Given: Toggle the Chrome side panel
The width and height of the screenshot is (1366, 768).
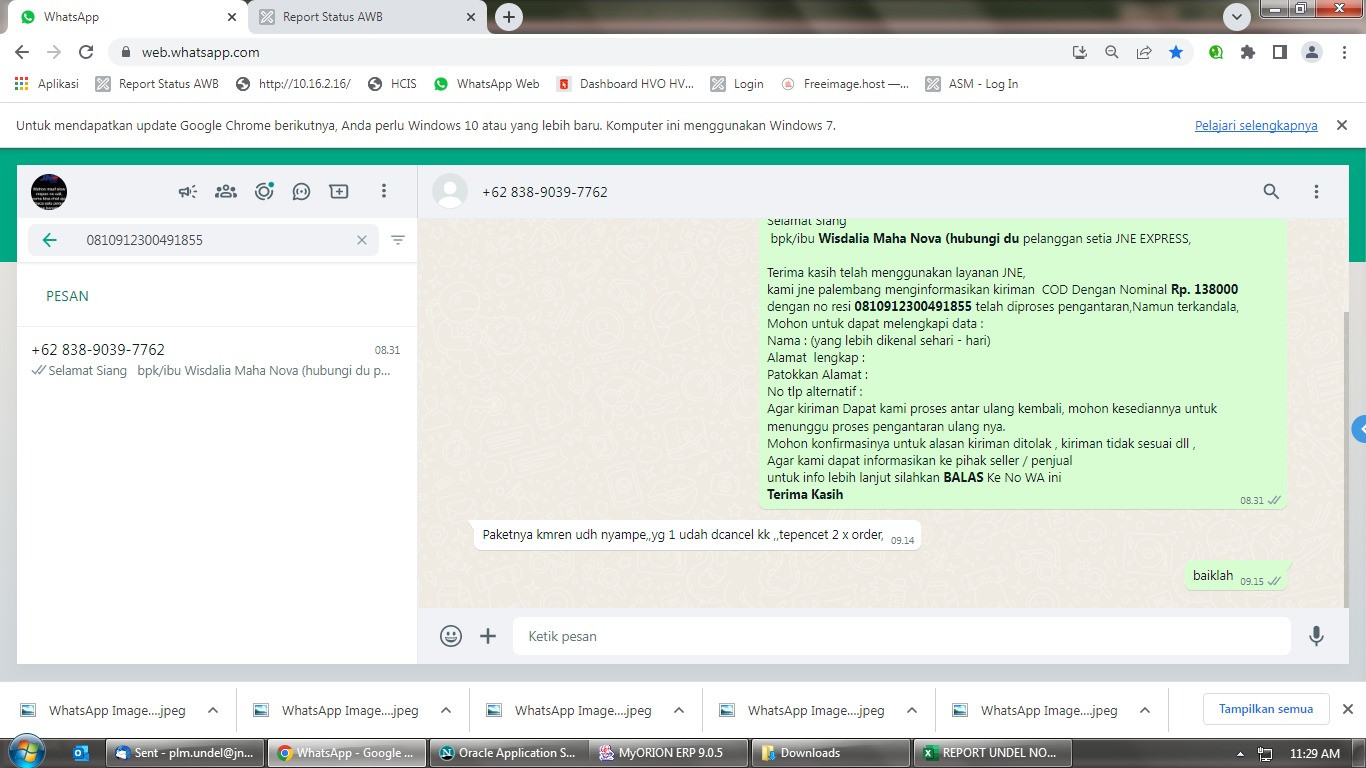Looking at the screenshot, I should pyautogui.click(x=1279, y=52).
